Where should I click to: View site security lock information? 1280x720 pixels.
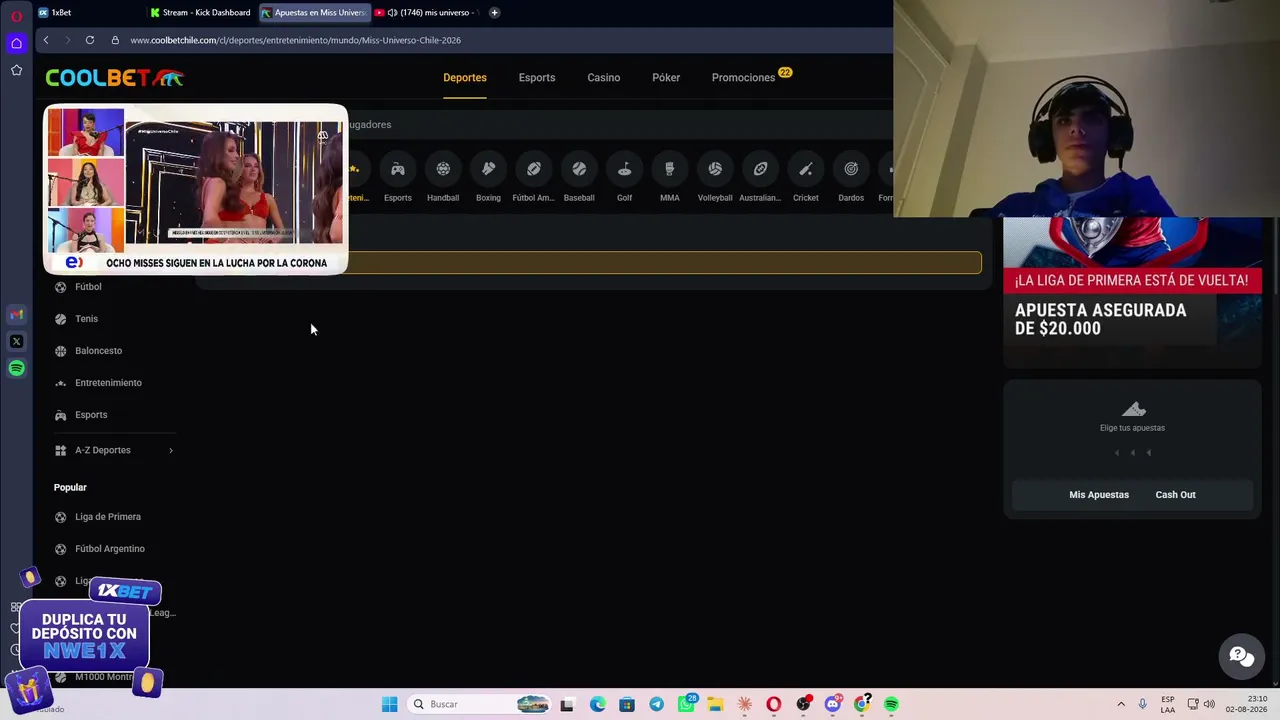[x=115, y=40]
